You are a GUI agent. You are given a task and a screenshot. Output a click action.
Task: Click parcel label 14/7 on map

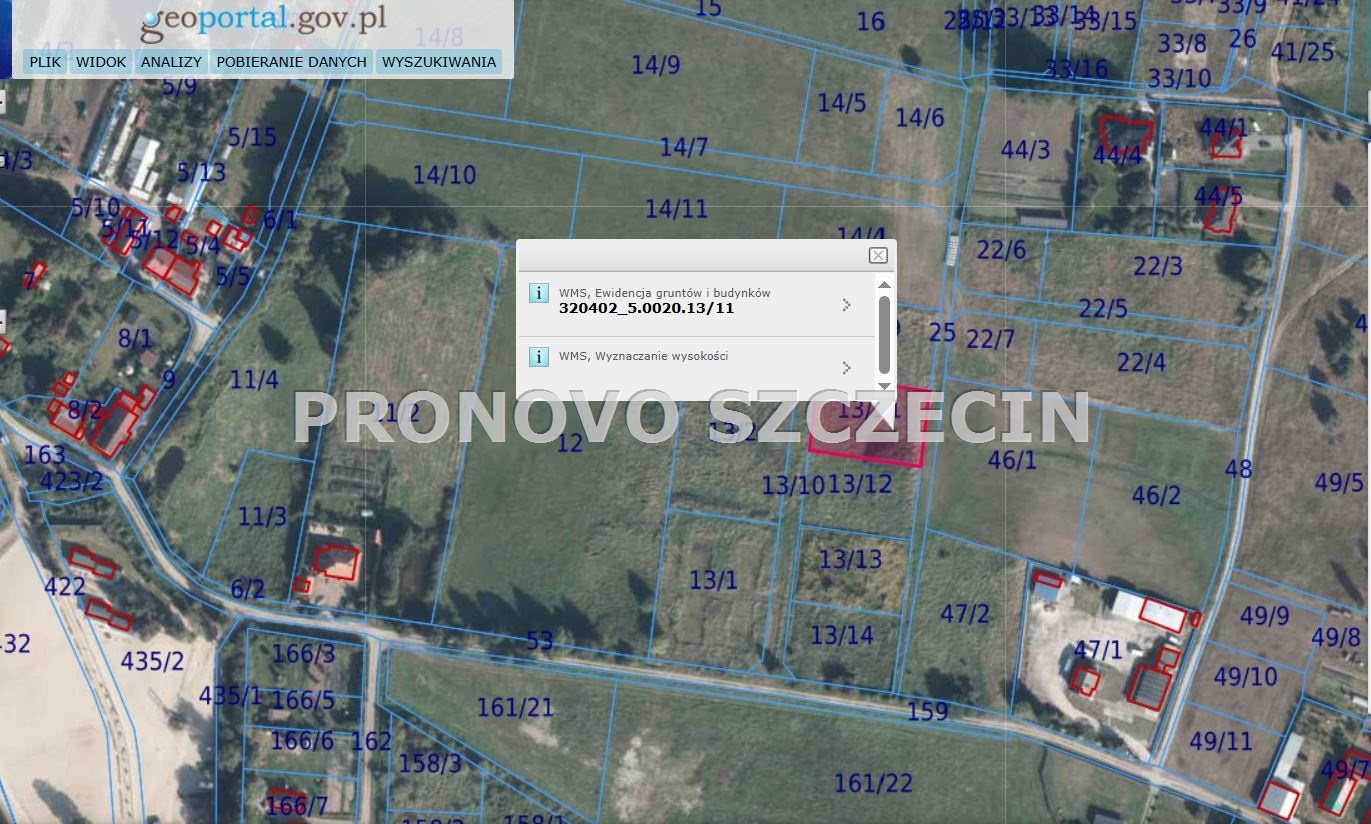[x=684, y=148]
